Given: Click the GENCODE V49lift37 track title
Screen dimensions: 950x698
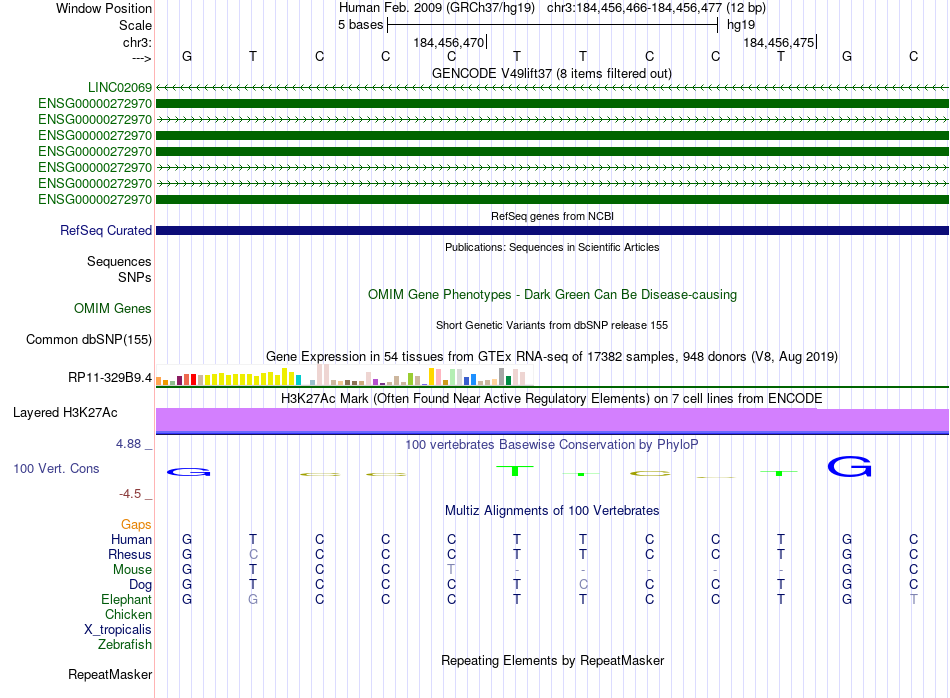Looking at the screenshot, I should click(x=552, y=73).
